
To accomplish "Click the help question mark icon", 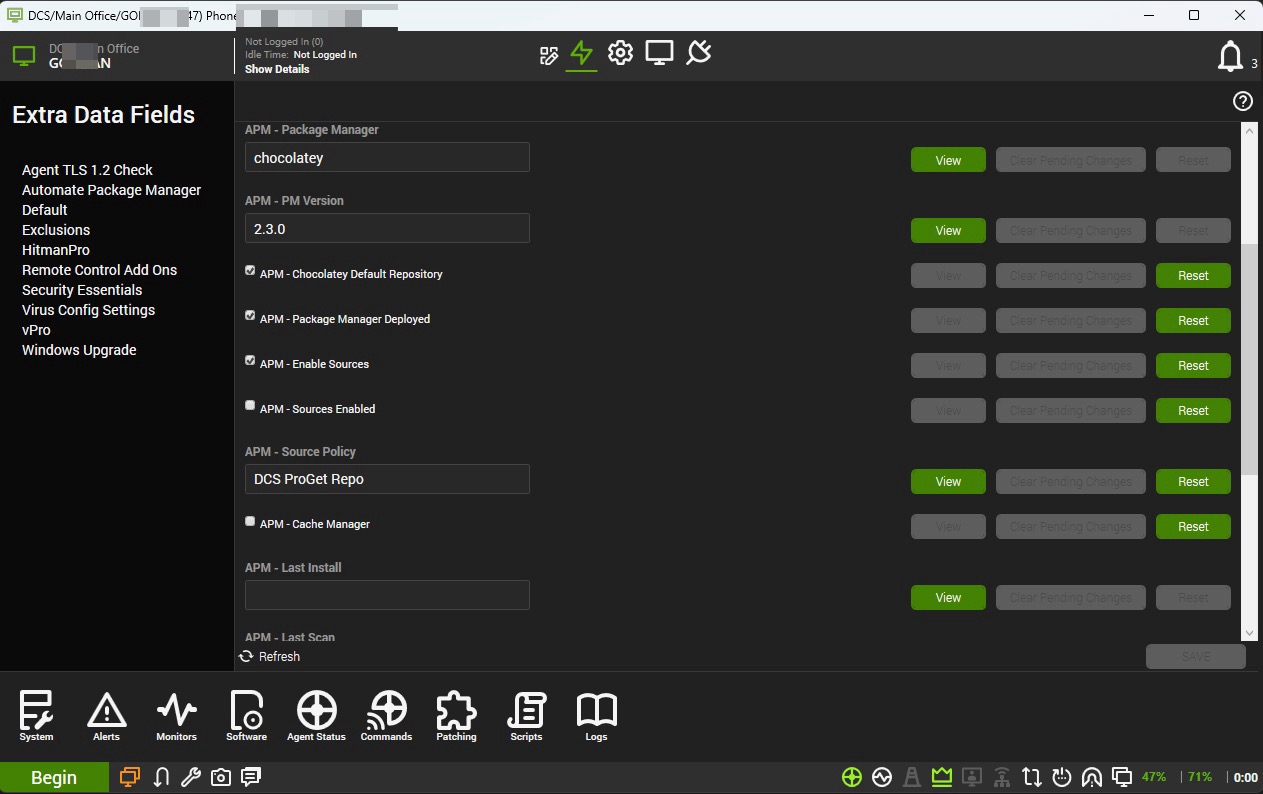I will 1242,101.
